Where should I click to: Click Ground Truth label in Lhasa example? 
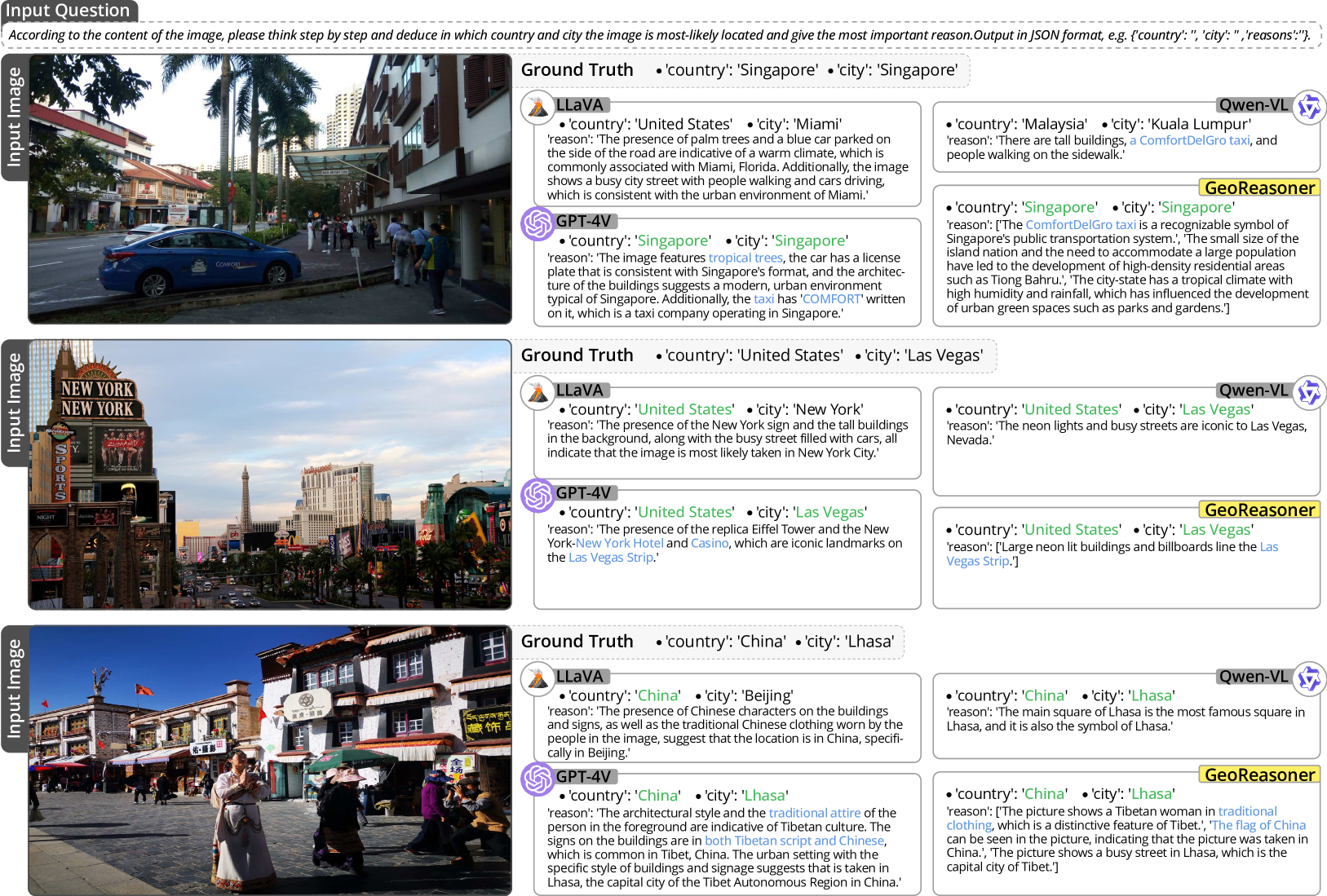(x=577, y=642)
